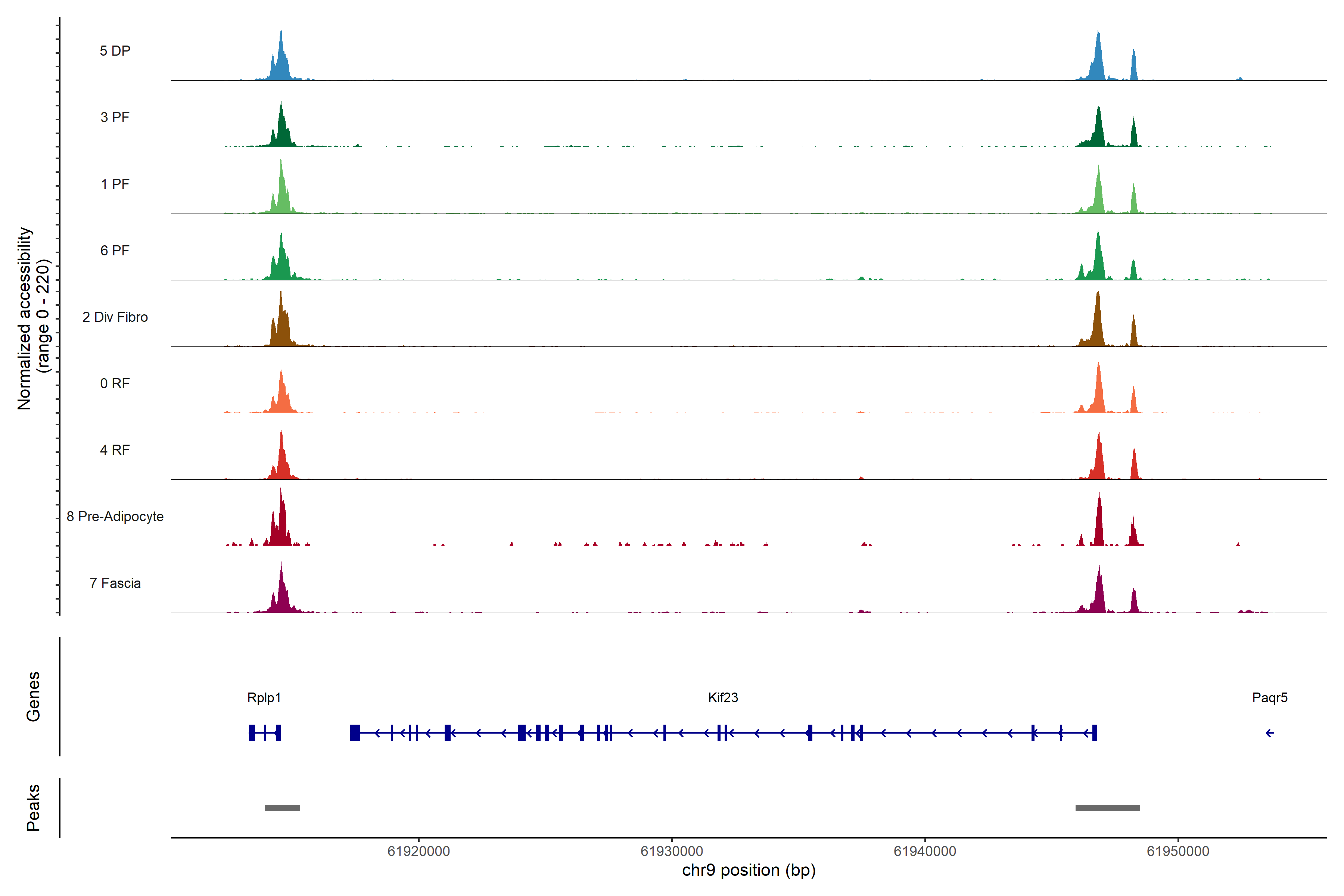Click the gray peak bar near Rplp1

coord(282,808)
